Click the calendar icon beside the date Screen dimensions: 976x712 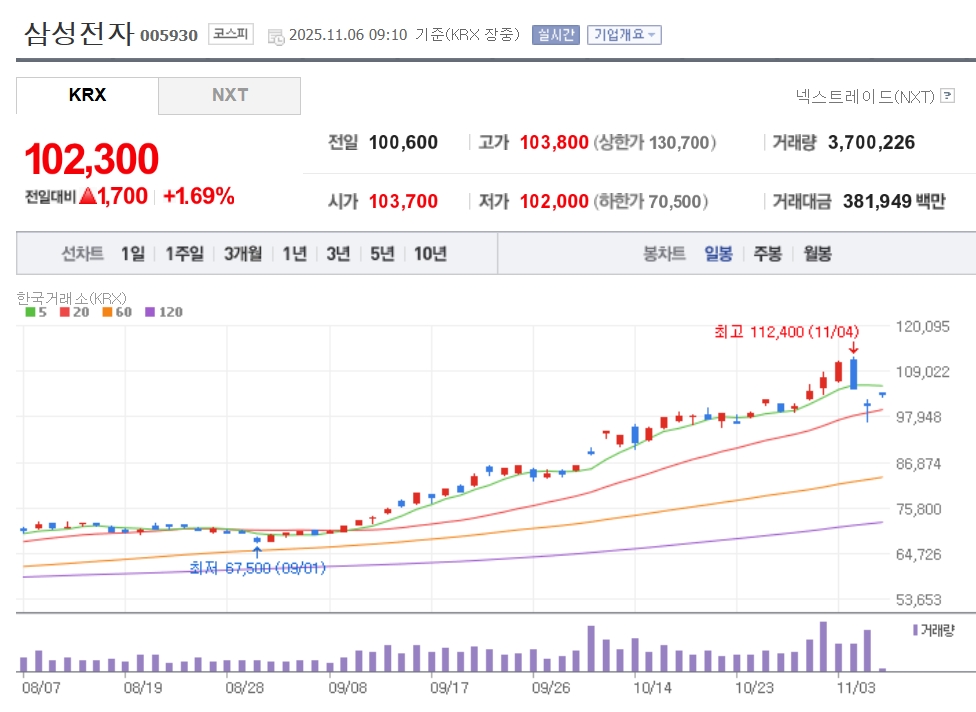click(276, 36)
